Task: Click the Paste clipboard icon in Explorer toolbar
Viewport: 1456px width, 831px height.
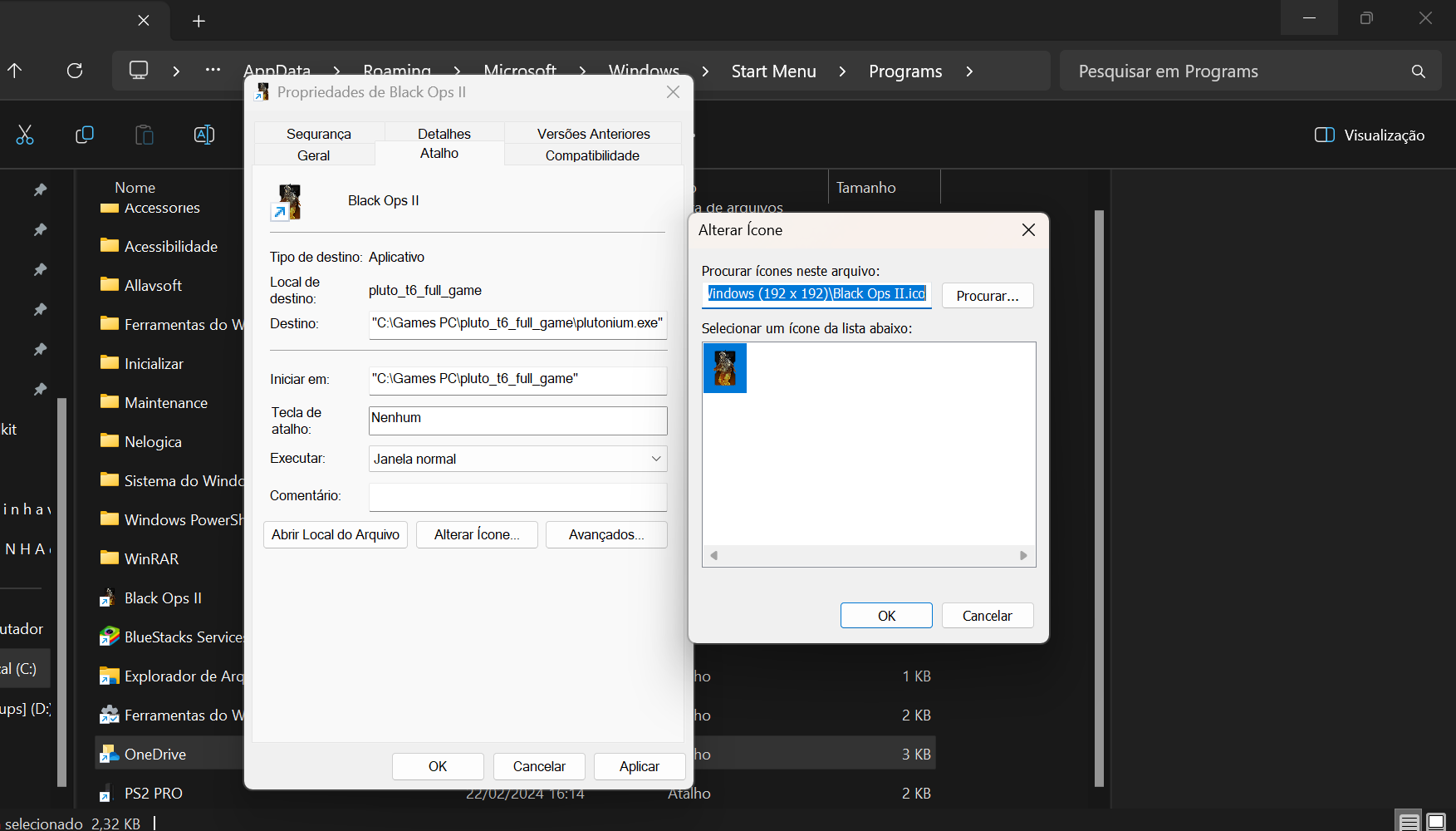Action: point(145,135)
